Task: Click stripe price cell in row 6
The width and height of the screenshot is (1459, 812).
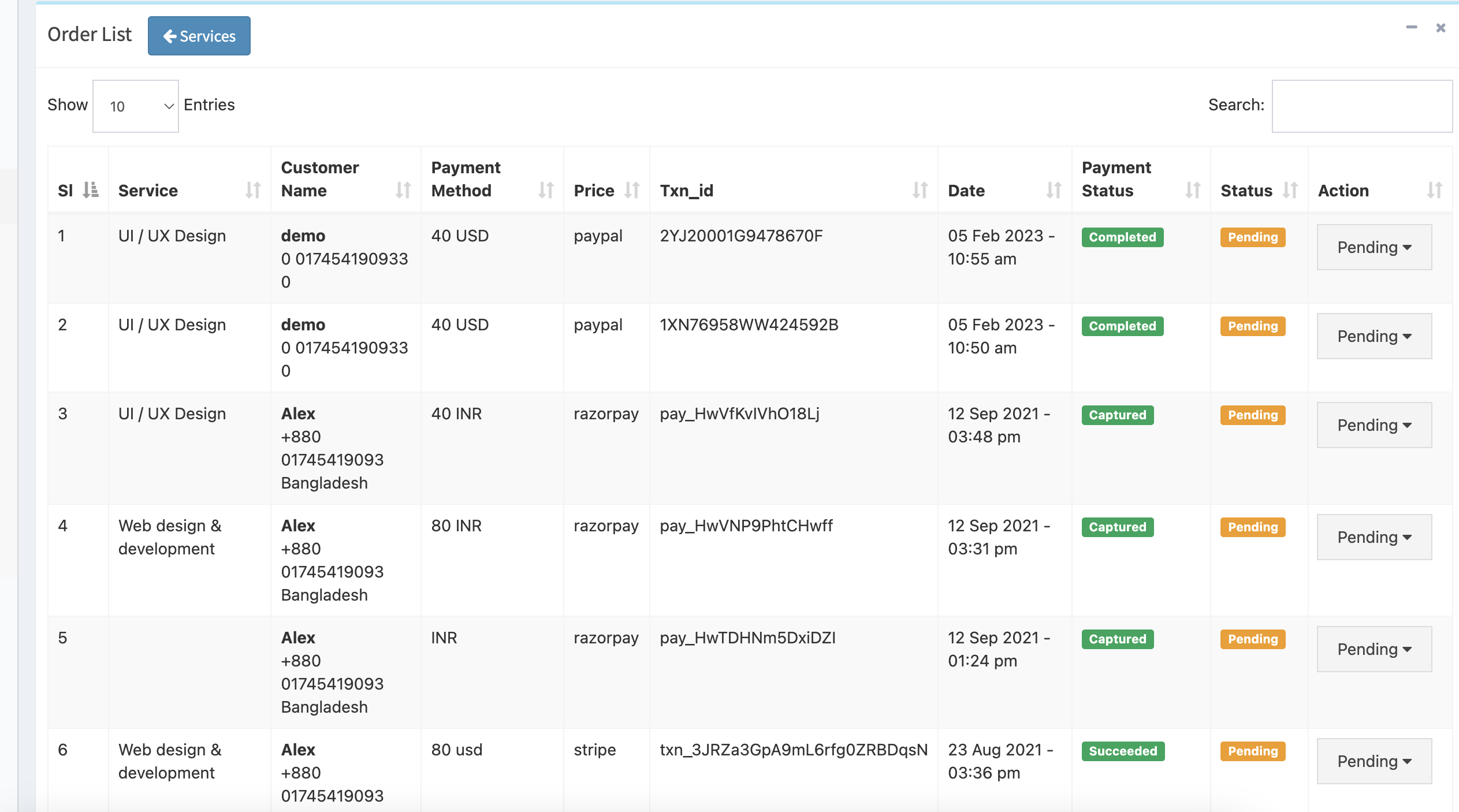Action: [594, 750]
